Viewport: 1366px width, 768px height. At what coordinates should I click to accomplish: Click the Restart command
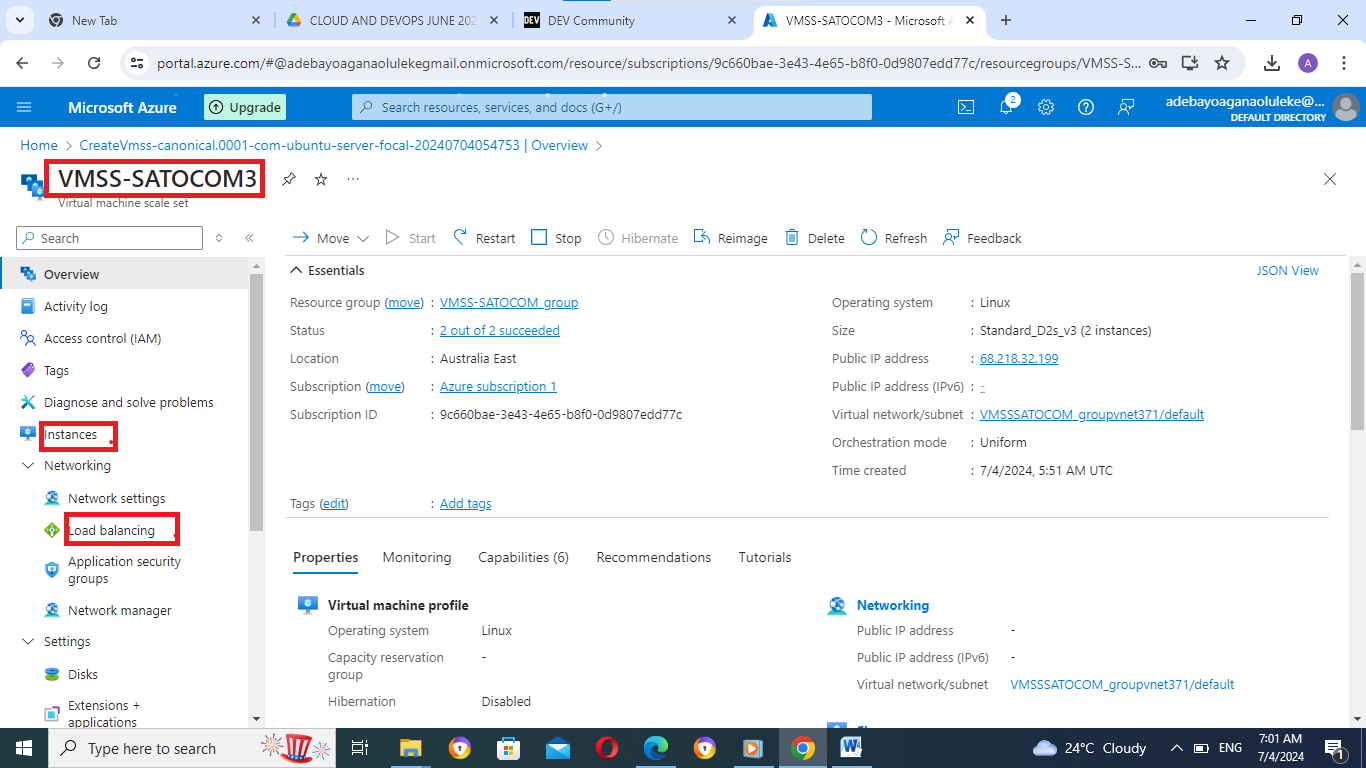pyautogui.click(x=485, y=238)
